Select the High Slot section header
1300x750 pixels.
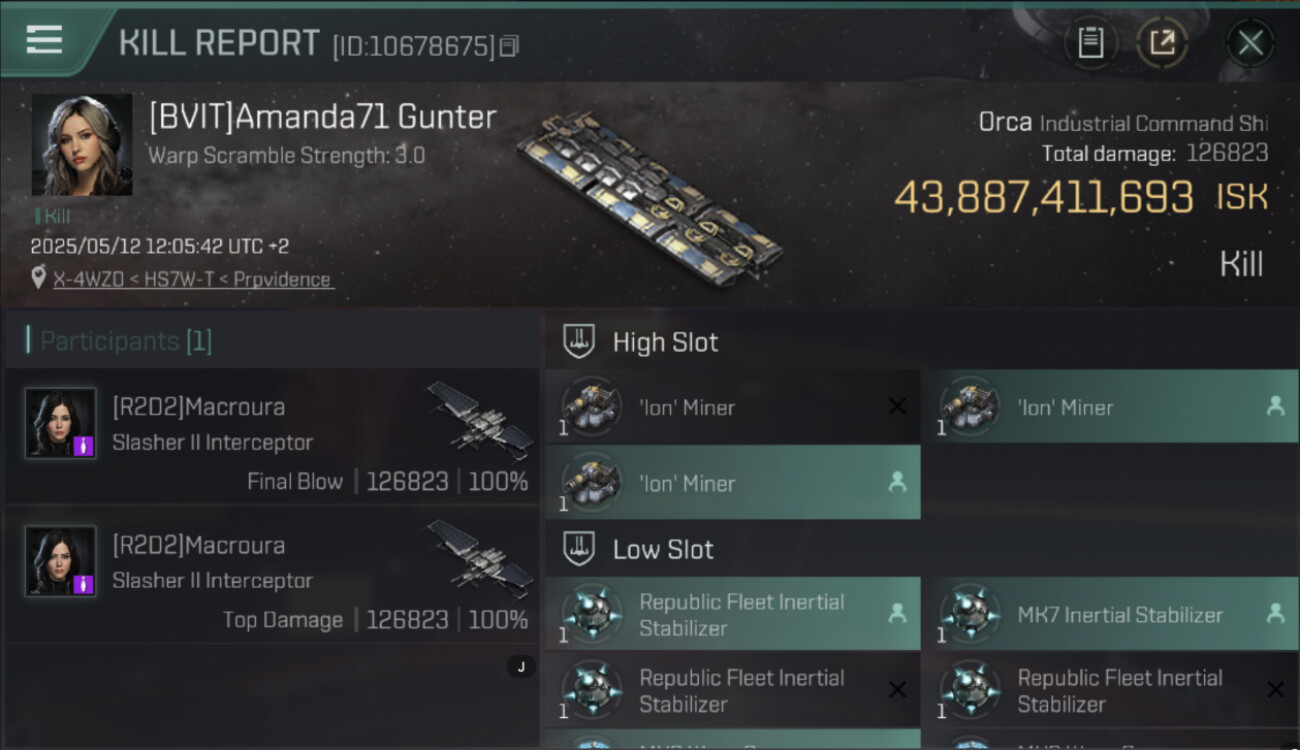pyautogui.click(x=665, y=342)
